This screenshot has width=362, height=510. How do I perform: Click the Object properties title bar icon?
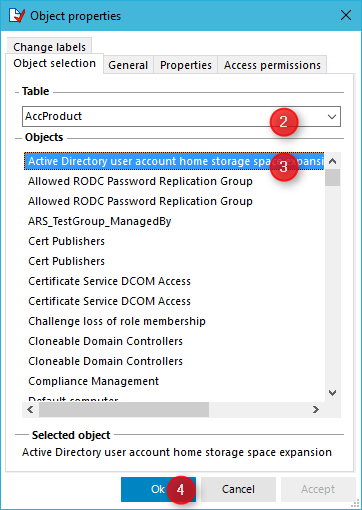[17, 15]
